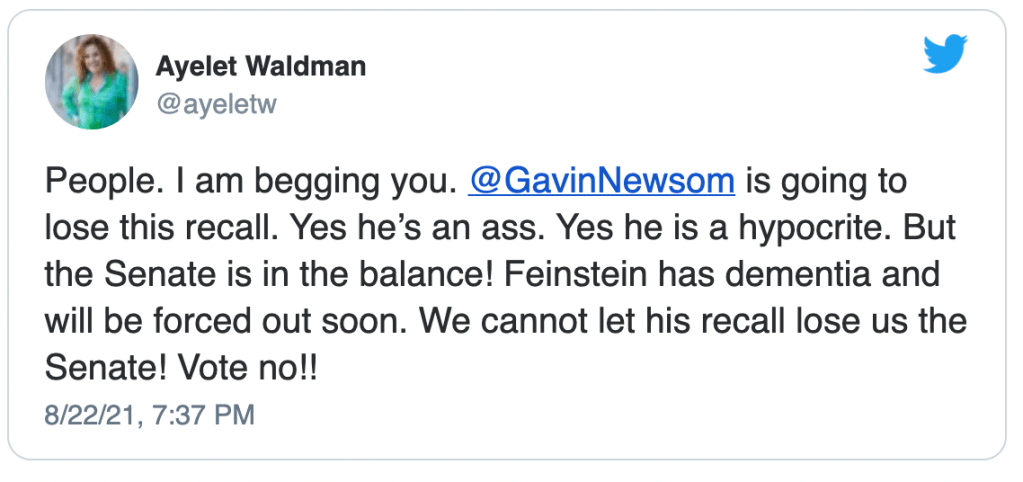The image size is (1023, 482).
Task: Follow the @GavinNewsom mention link
Action: (601, 181)
